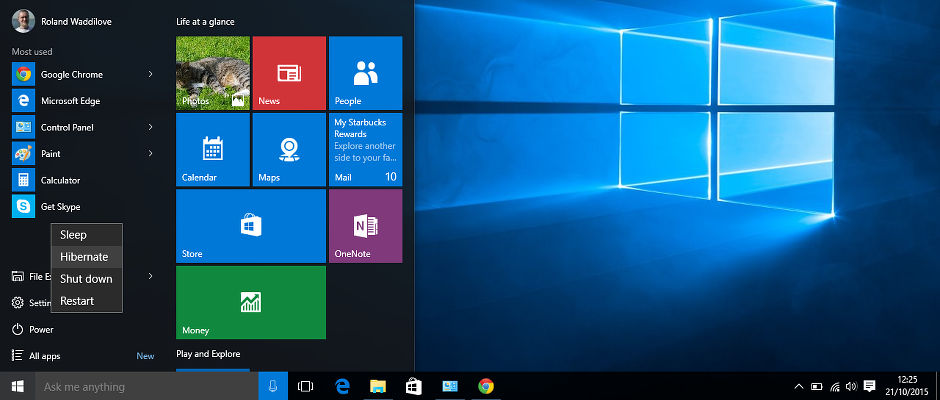Click the Power button in Start menu
Screen dimensions: 940x400
pos(40,329)
